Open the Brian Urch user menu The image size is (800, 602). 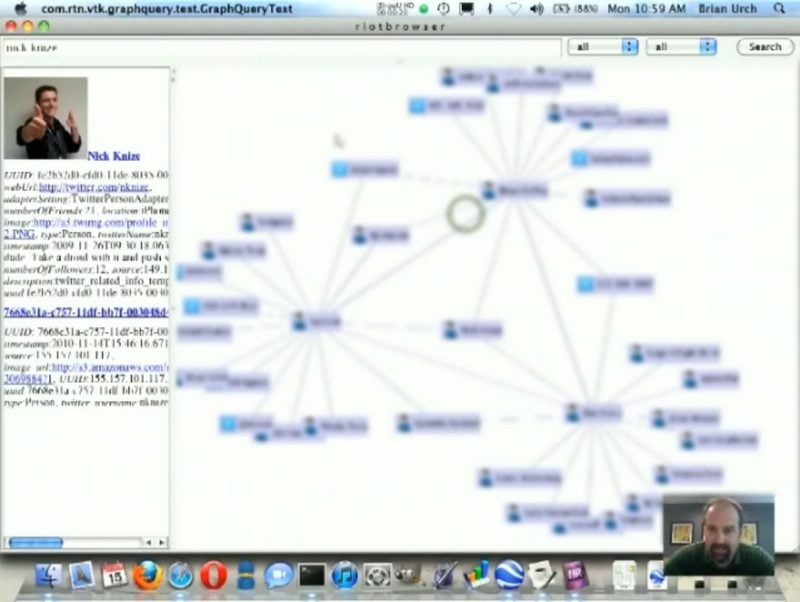click(728, 8)
